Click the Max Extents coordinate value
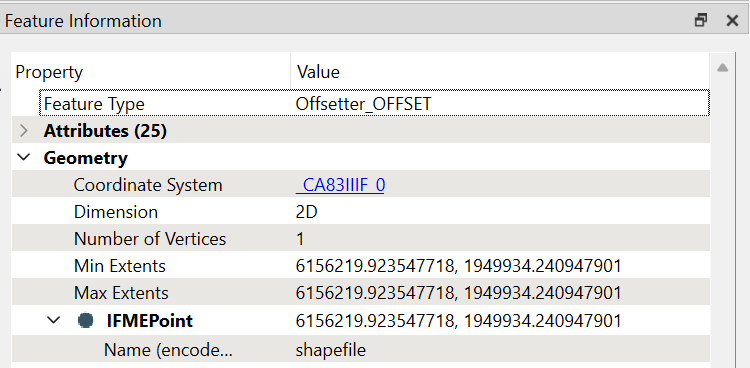 (458, 293)
